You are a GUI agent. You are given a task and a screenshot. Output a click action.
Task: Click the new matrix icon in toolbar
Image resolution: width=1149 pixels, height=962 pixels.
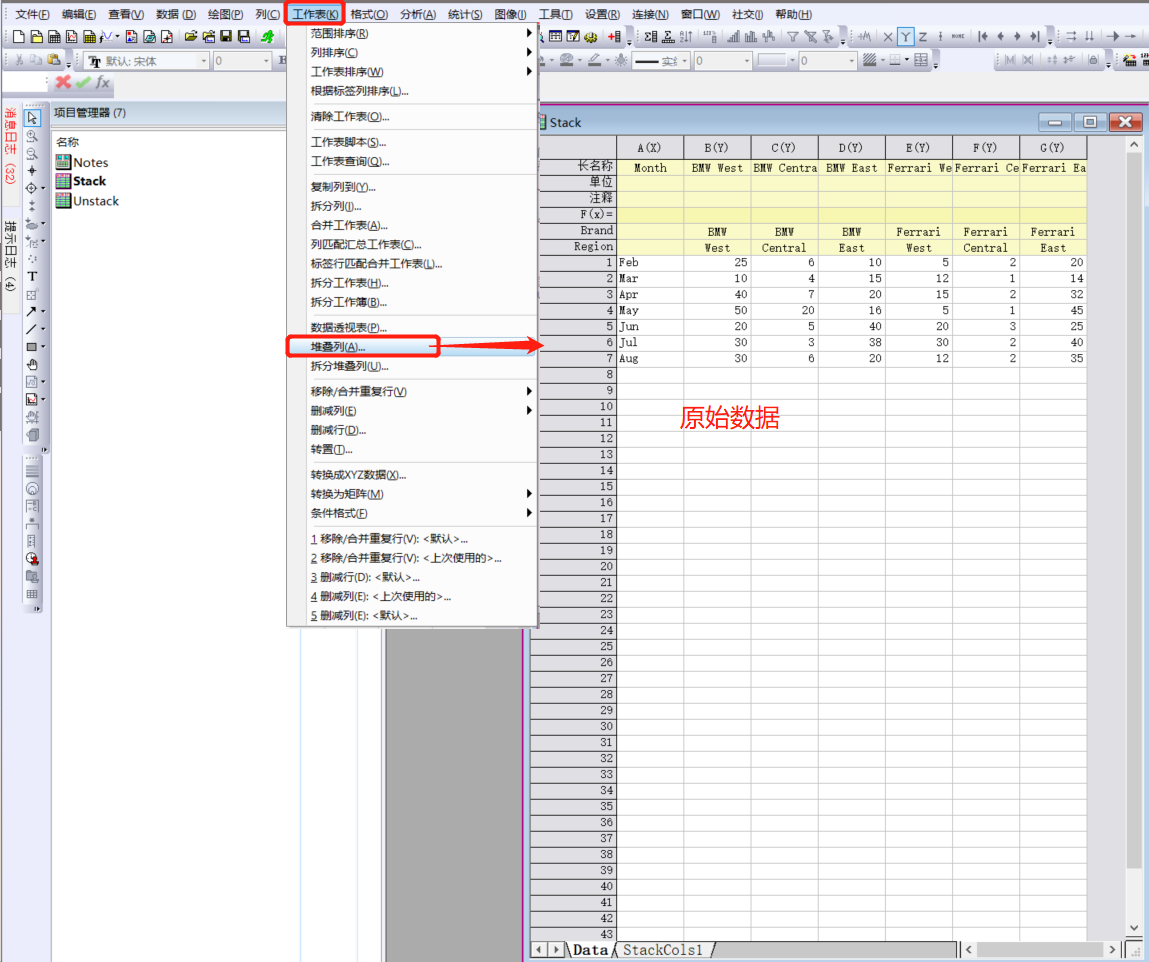tap(89, 36)
